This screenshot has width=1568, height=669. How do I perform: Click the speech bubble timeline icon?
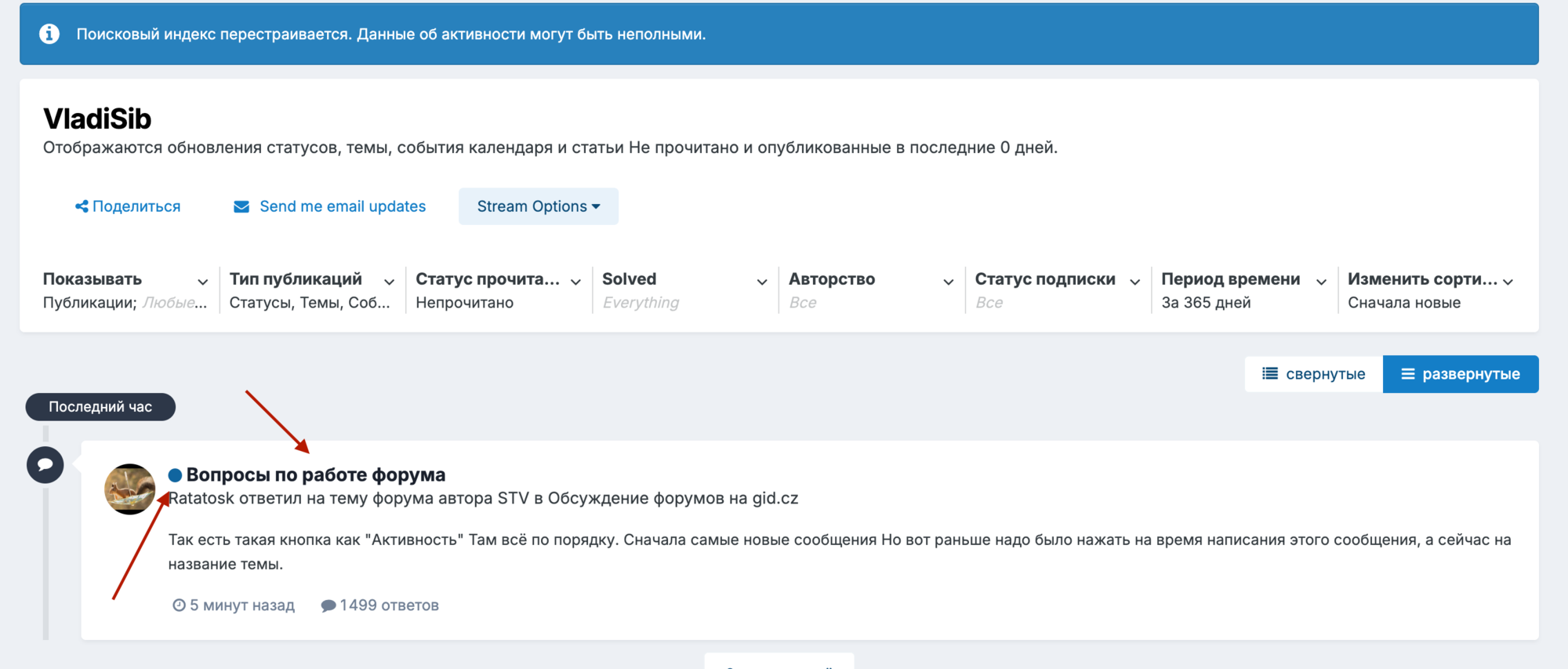click(x=45, y=465)
